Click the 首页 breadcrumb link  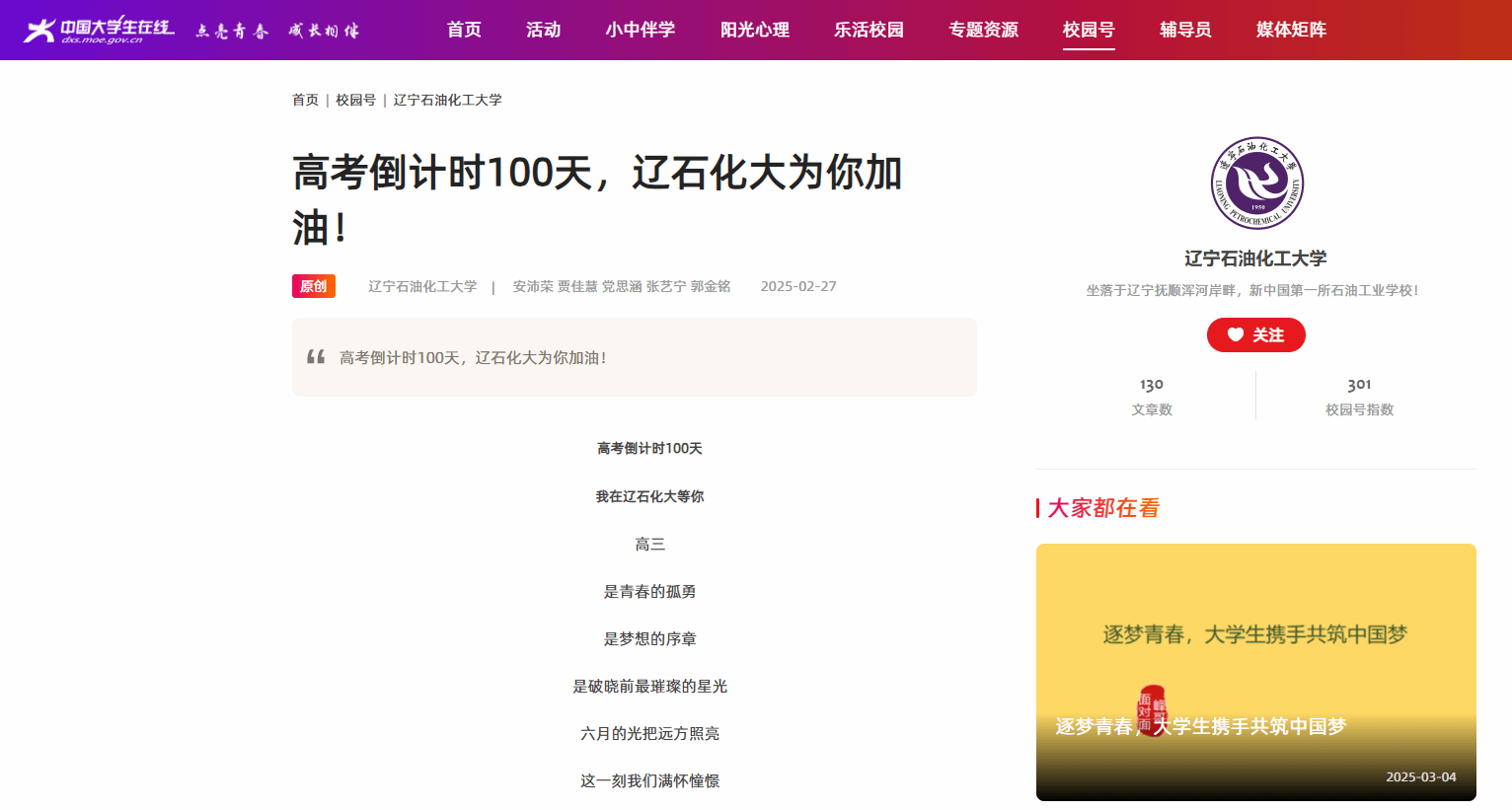click(305, 100)
